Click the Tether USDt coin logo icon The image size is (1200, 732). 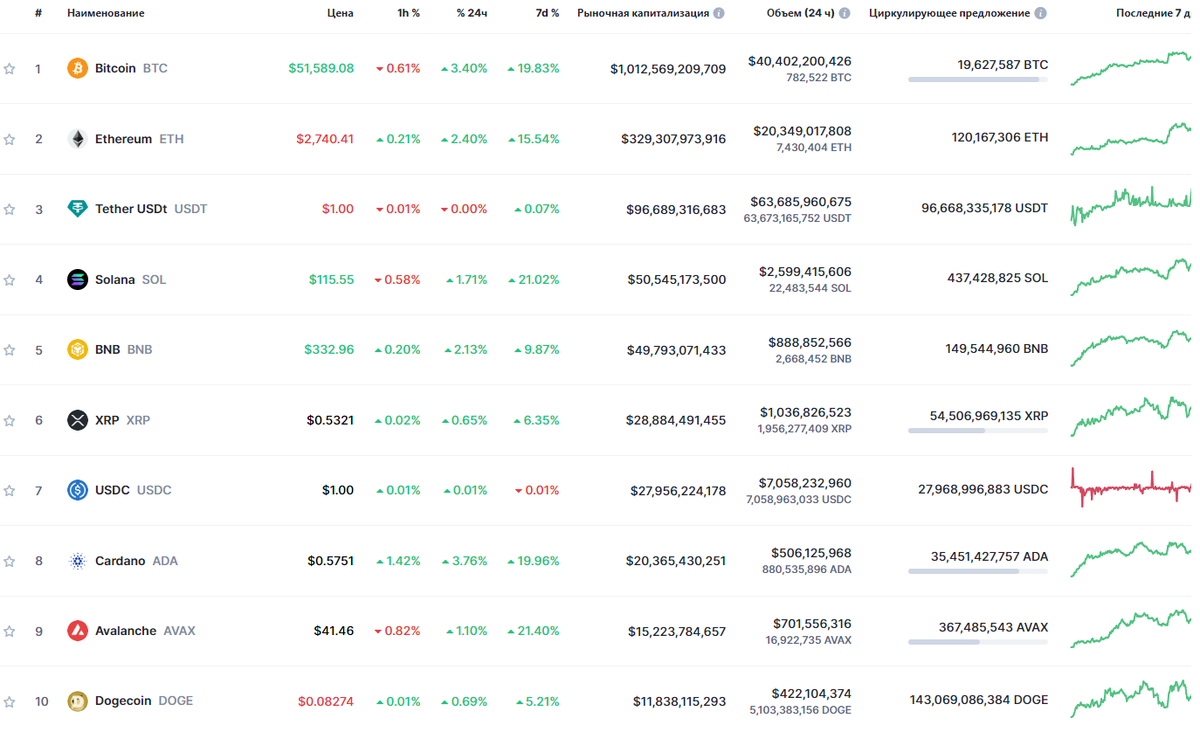point(77,209)
